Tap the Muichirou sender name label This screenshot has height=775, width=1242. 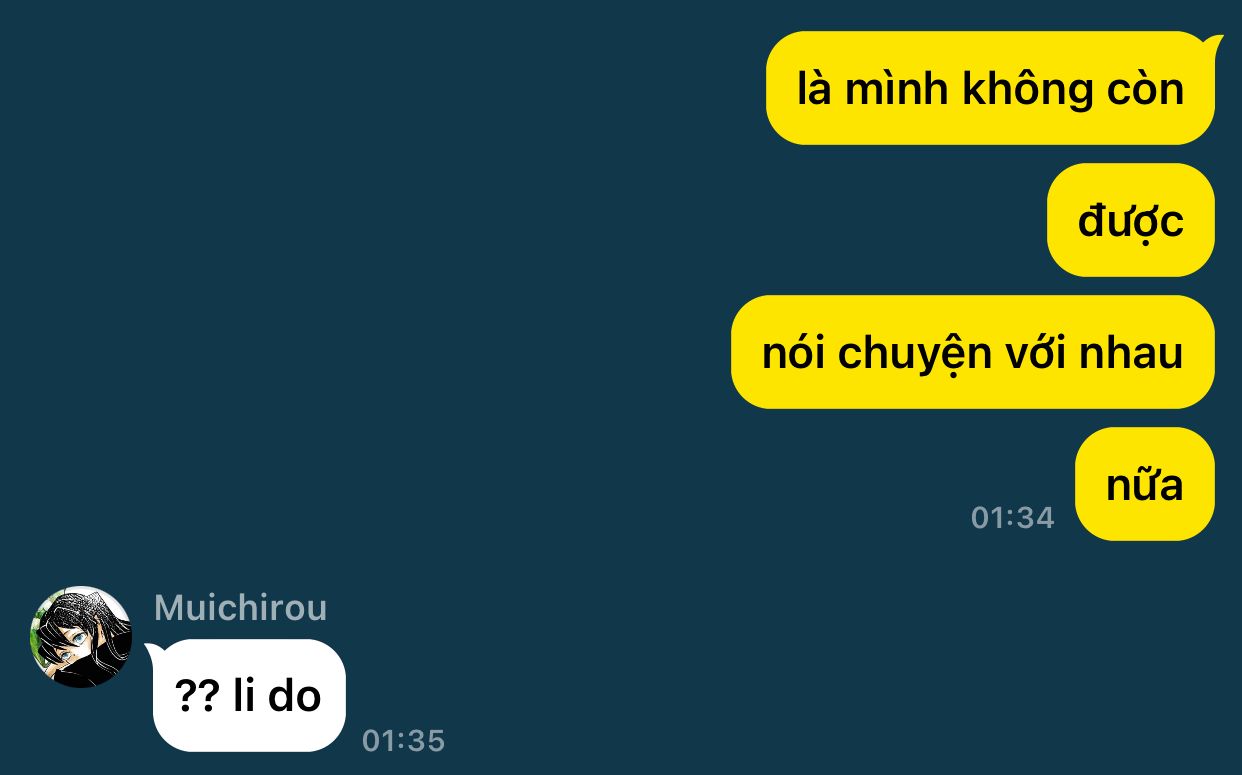pyautogui.click(x=241, y=608)
